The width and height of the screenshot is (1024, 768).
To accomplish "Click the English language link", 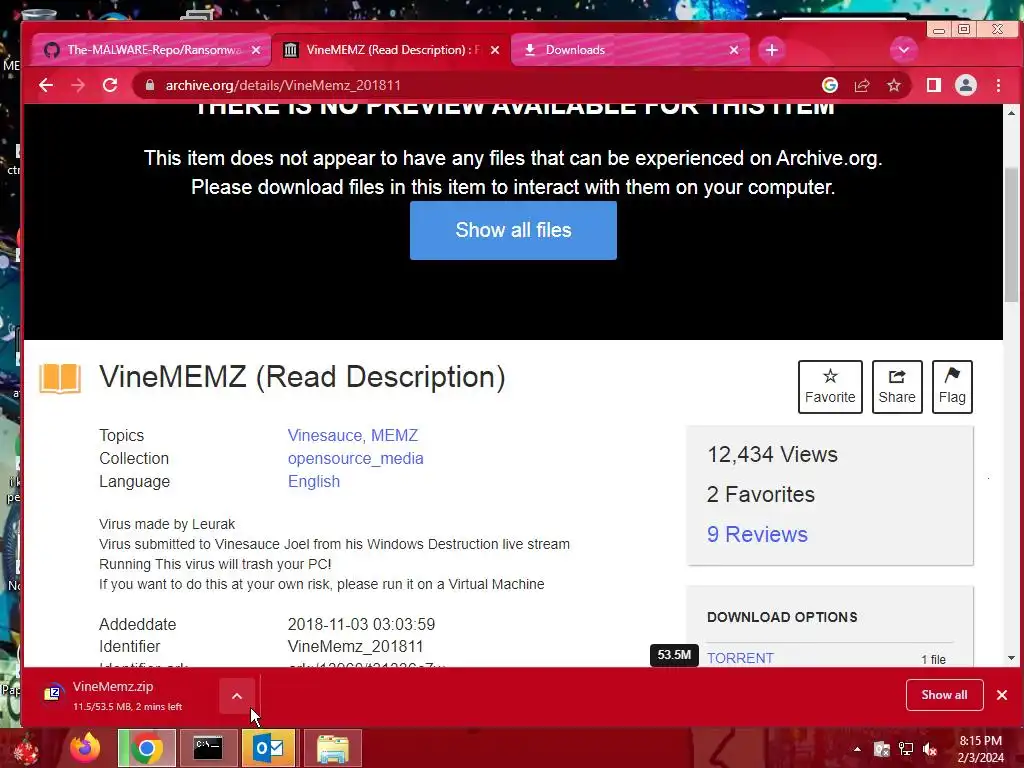I will (x=313, y=481).
